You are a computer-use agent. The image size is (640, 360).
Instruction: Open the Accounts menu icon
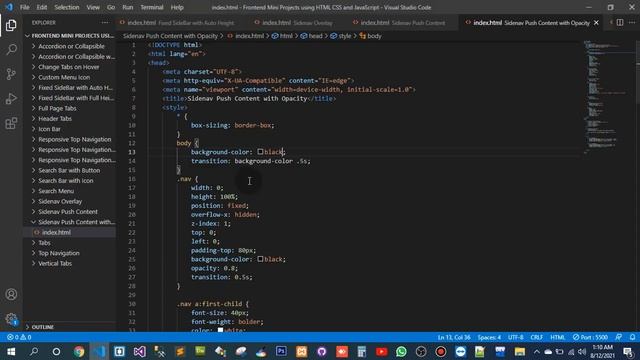pos(11,294)
